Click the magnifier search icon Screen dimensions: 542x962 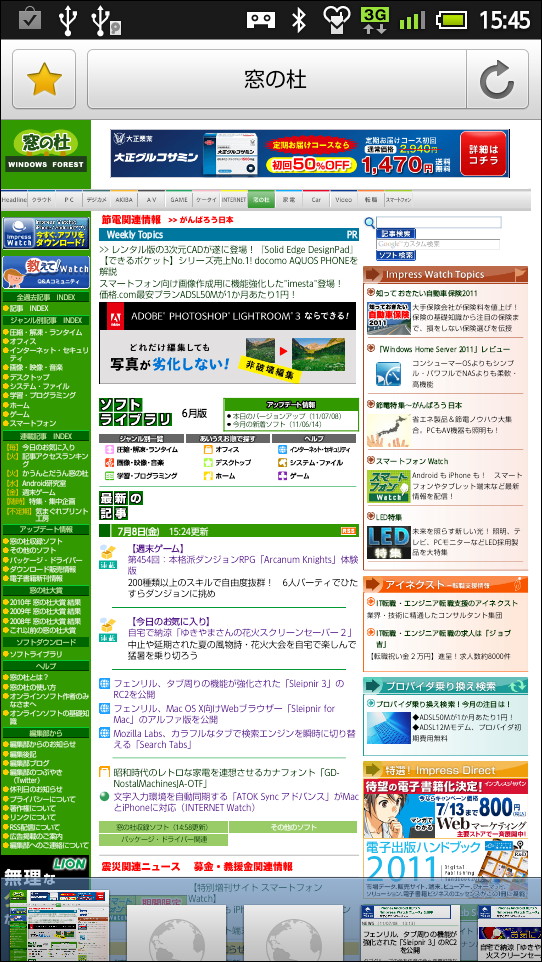(x=370, y=223)
